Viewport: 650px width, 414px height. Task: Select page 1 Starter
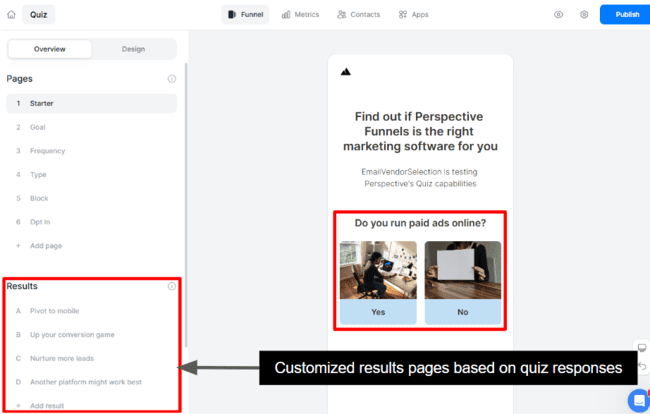point(92,103)
